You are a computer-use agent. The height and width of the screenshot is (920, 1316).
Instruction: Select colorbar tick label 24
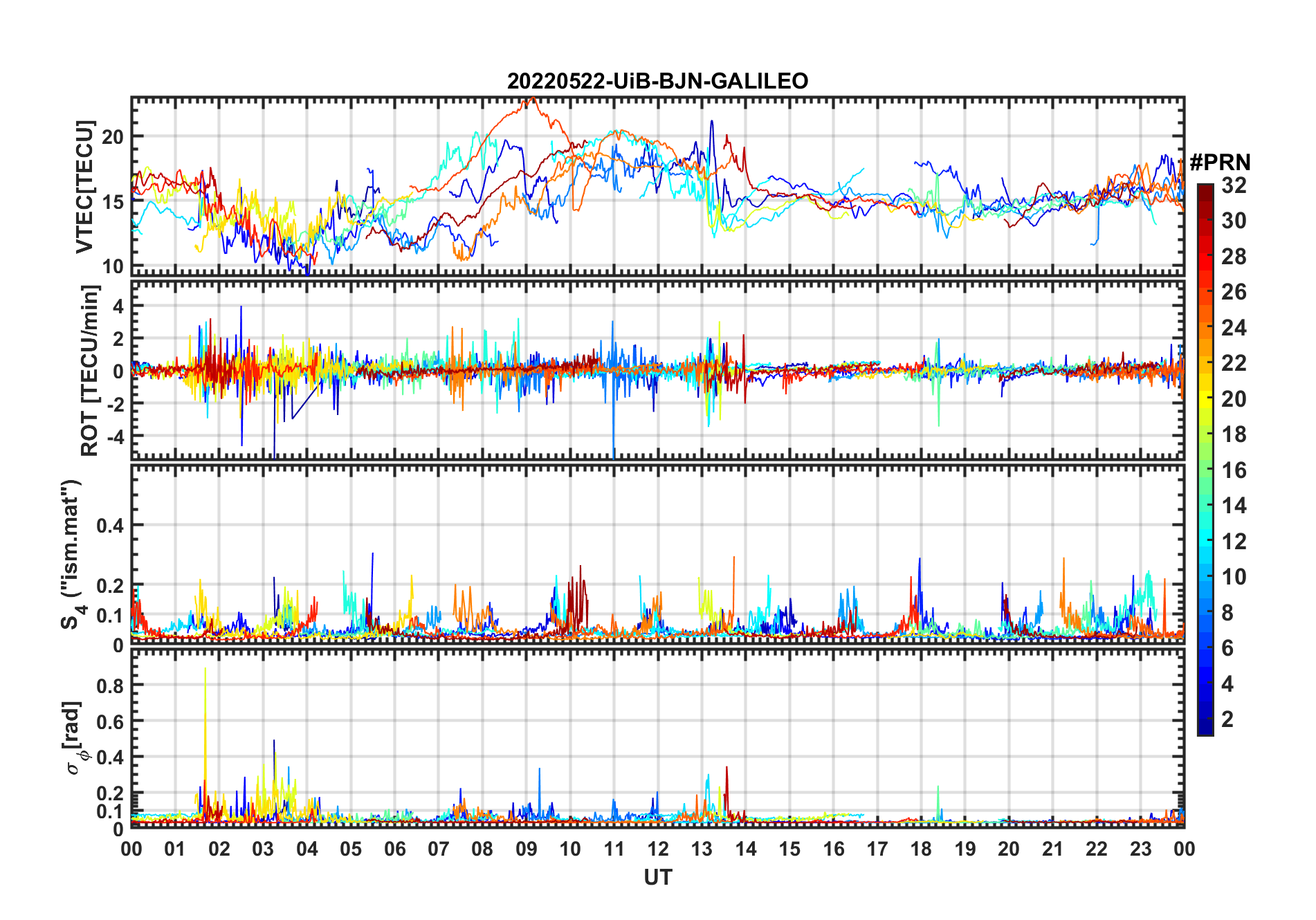1234,327
